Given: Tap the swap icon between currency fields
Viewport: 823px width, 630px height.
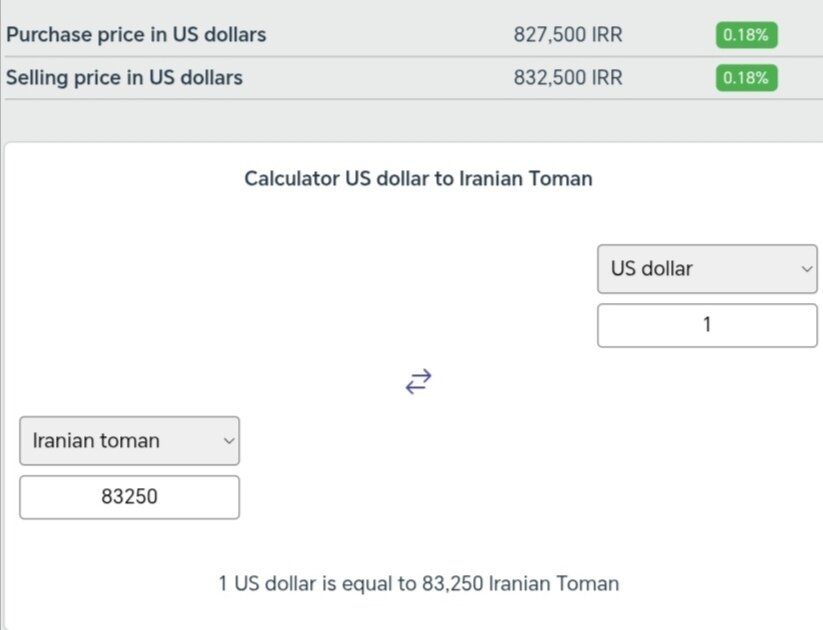Looking at the screenshot, I should tap(419, 380).
